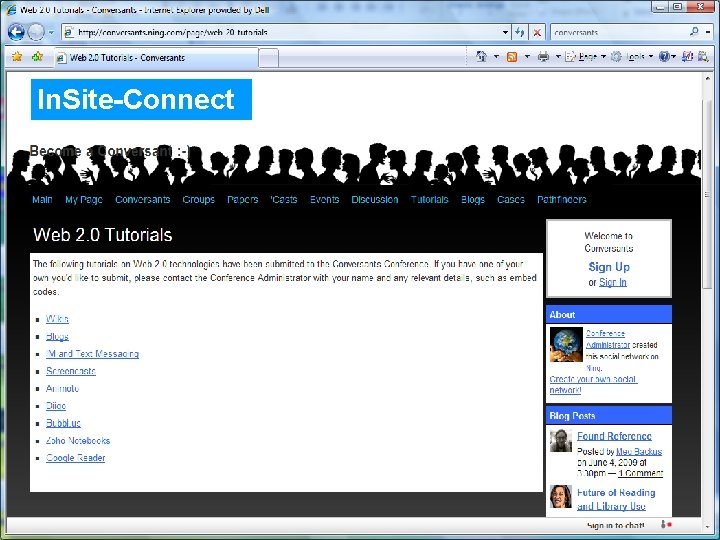Viewport: 720px width, 540px height.
Task: Open the RSS Feeds icon
Action: click(x=512, y=57)
